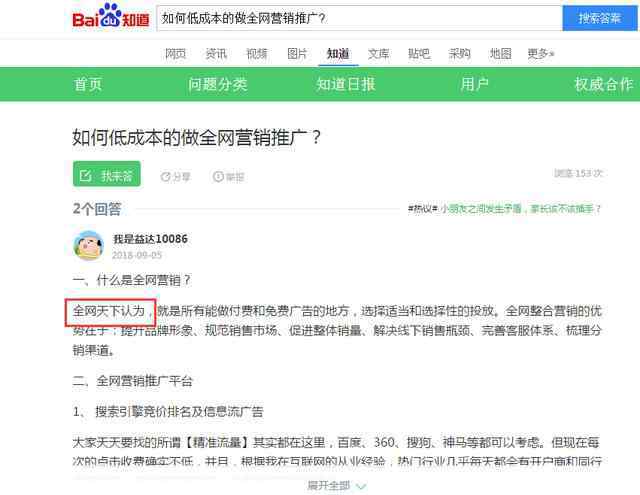640x495 pixels.
Task: Open the 更多 dropdown in search categories
Action: coord(540,53)
